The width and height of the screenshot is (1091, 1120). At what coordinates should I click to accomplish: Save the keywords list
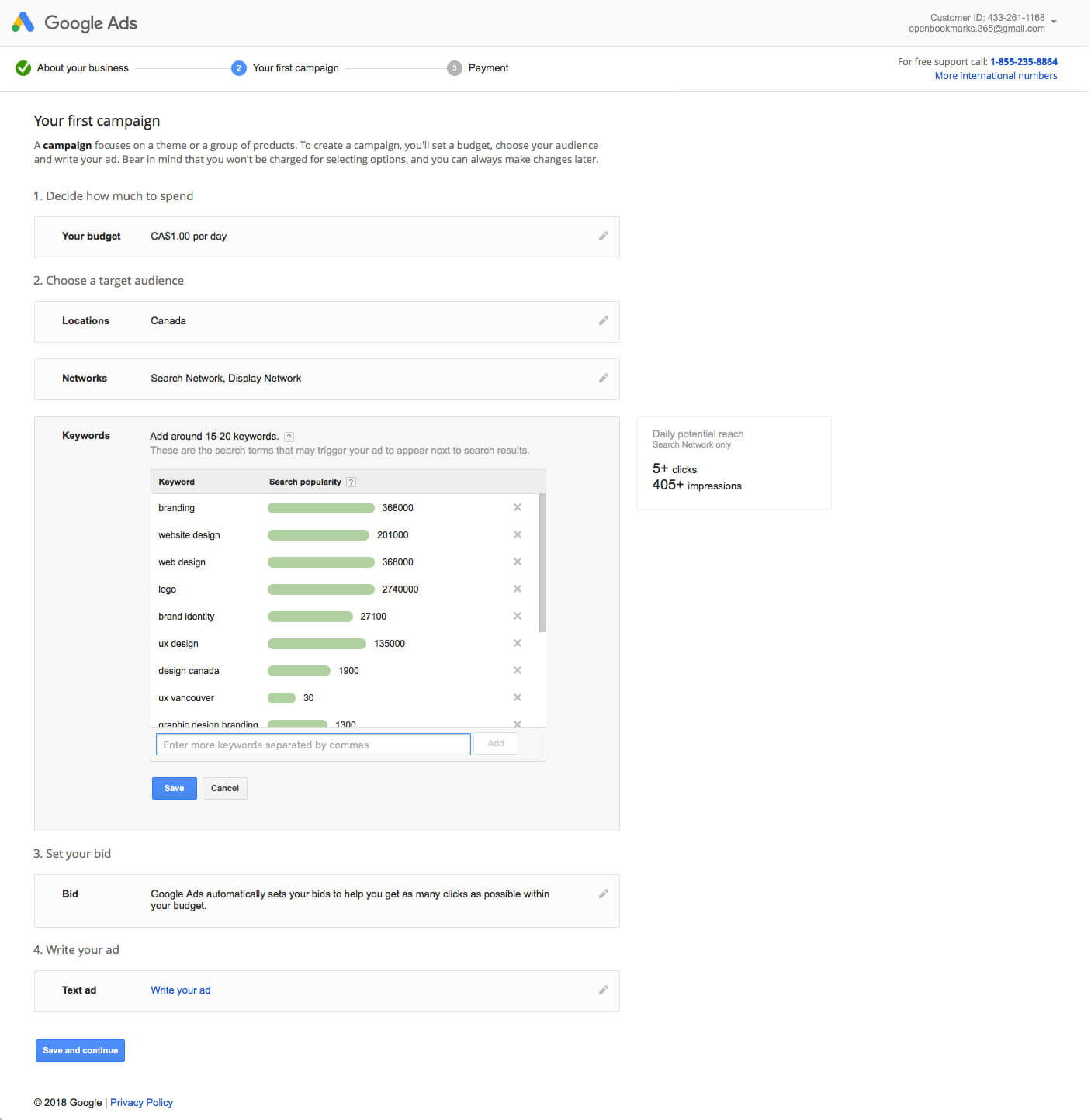(175, 788)
